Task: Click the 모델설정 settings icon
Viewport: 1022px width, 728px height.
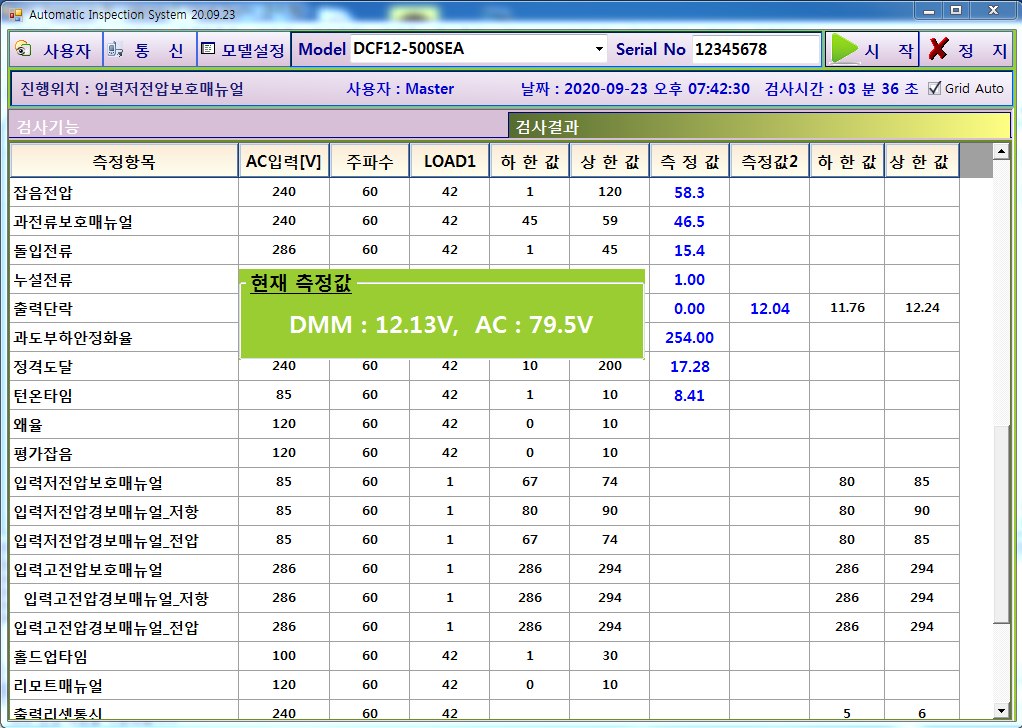Action: pos(208,49)
